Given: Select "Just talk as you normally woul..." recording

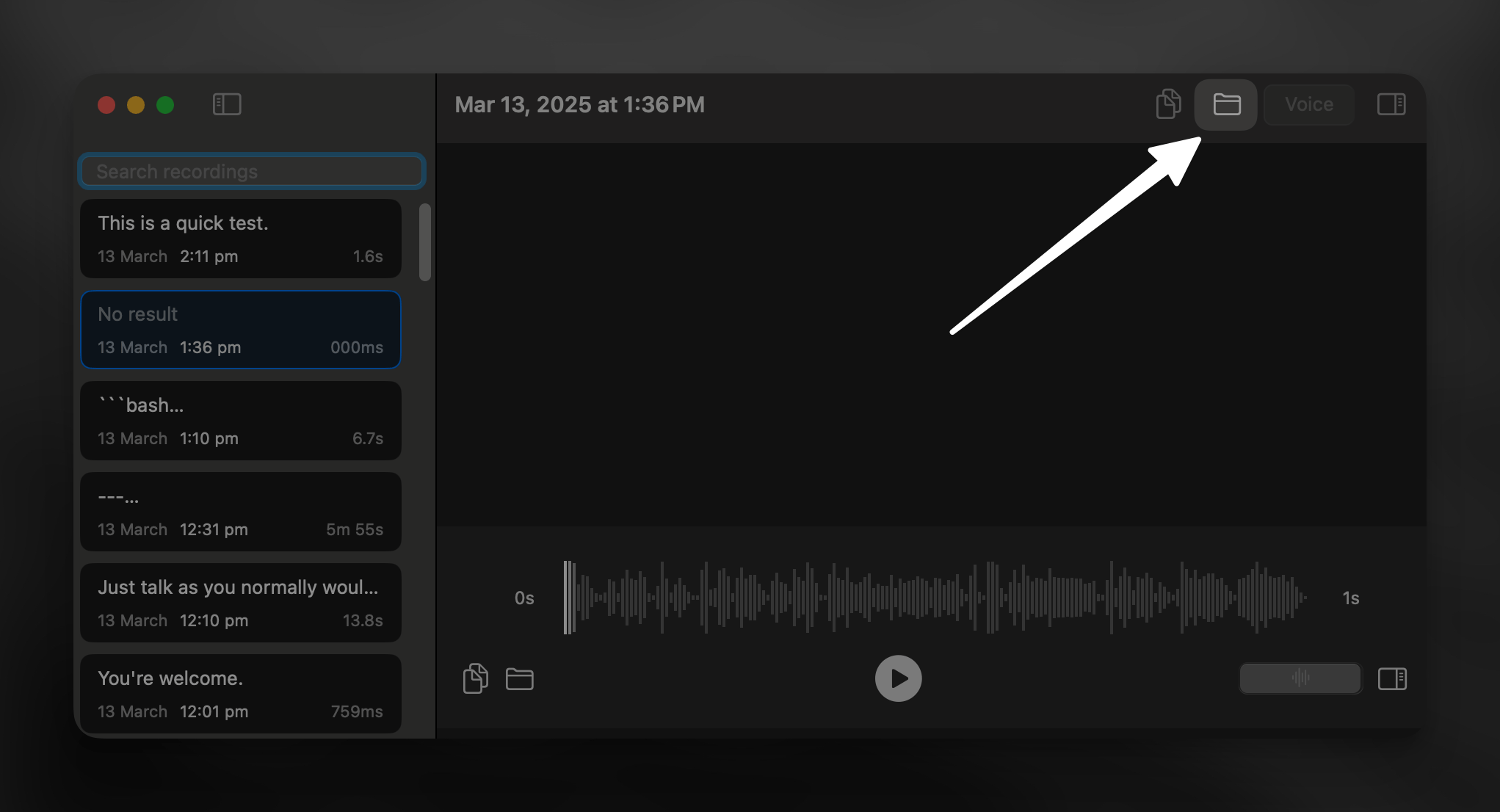Looking at the screenshot, I should 240,603.
